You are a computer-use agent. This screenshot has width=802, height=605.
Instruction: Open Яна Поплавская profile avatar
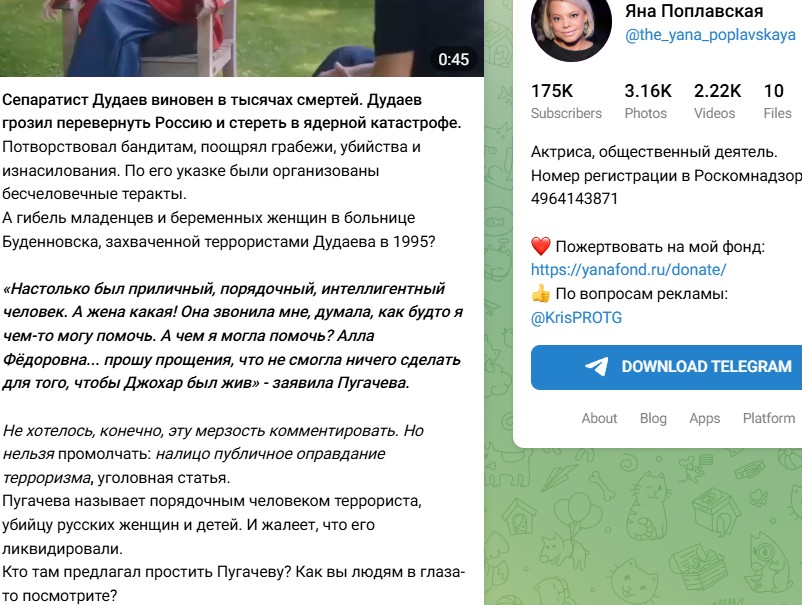[571, 26]
